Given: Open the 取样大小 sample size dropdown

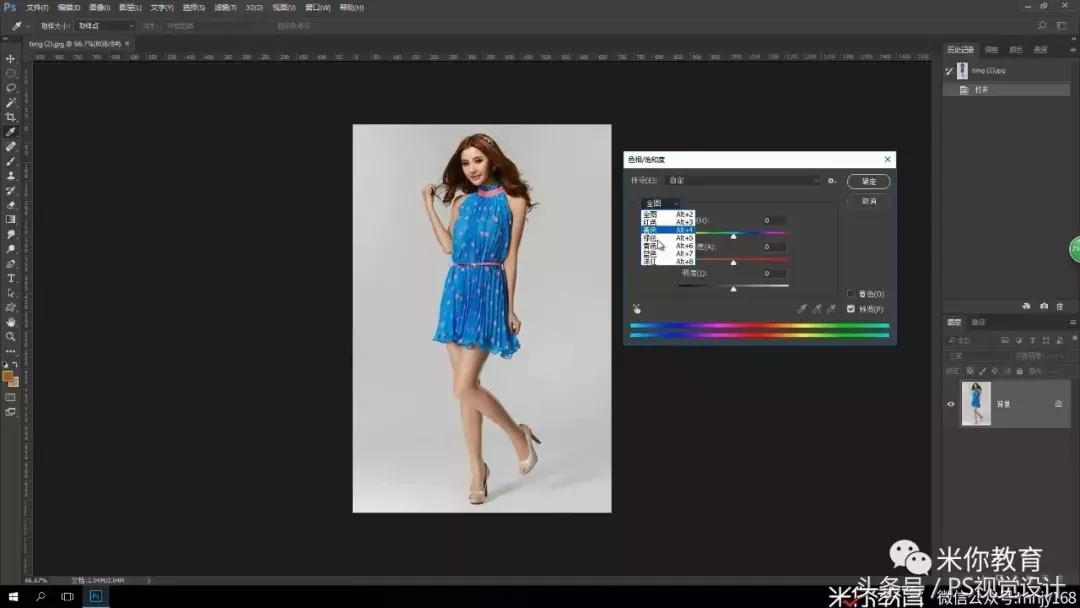Looking at the screenshot, I should coord(104,26).
